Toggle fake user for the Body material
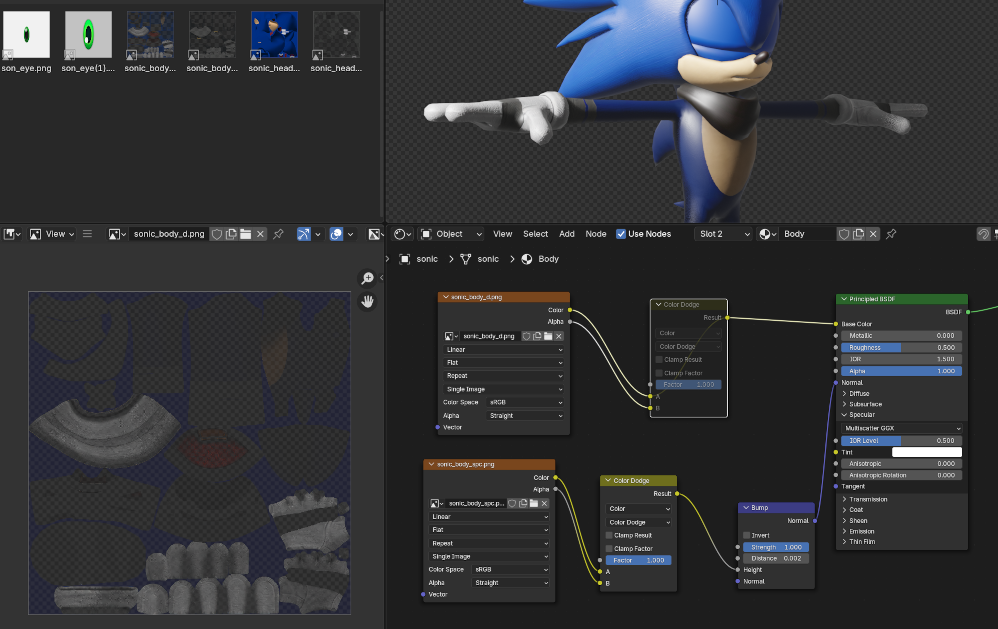 click(844, 234)
